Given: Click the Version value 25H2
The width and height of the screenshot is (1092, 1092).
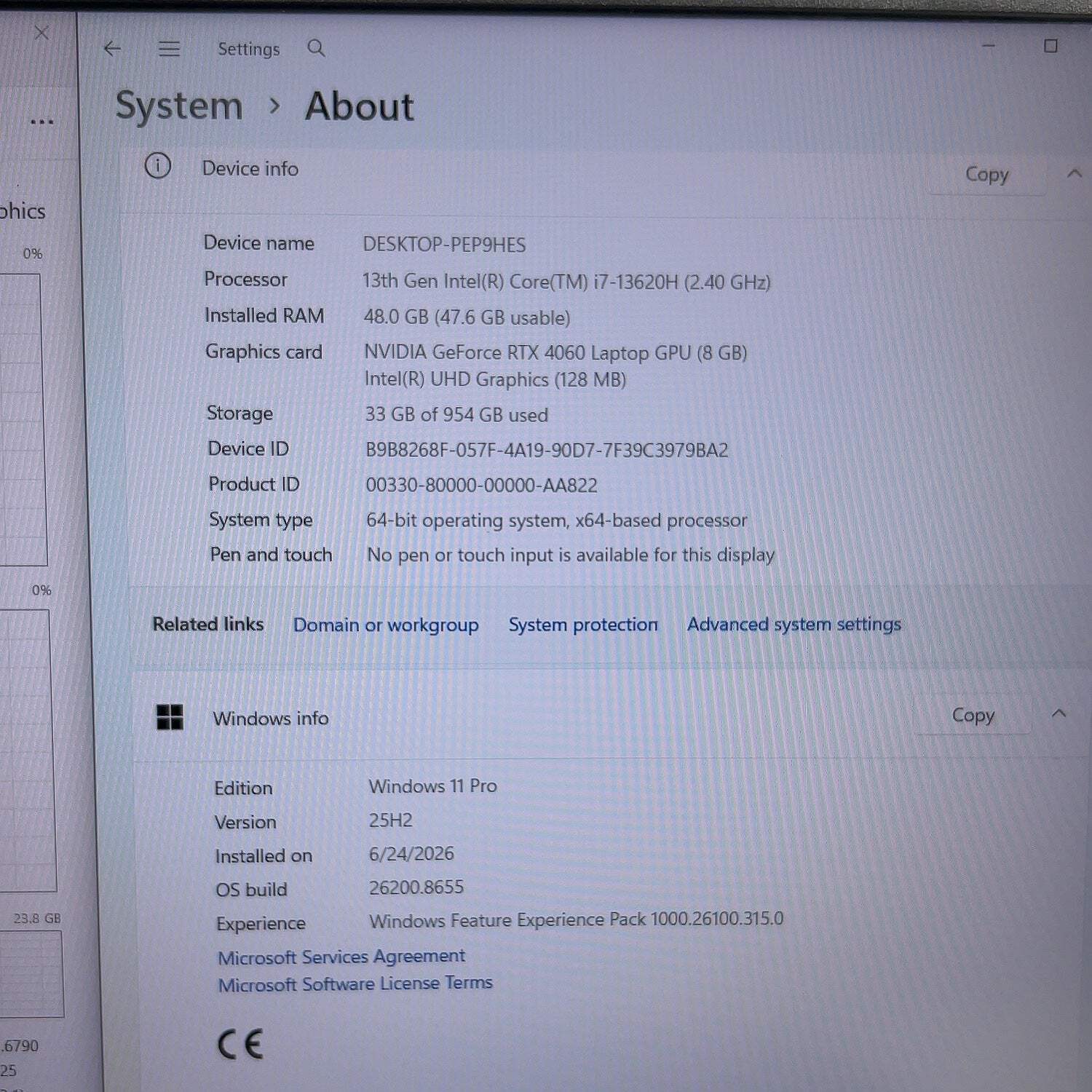Looking at the screenshot, I should pyautogui.click(x=390, y=820).
